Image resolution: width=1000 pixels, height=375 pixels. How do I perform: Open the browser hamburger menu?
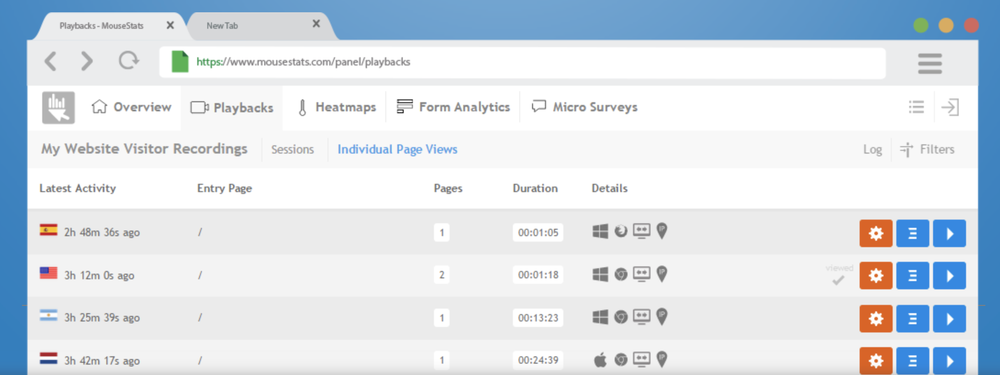[x=930, y=63]
